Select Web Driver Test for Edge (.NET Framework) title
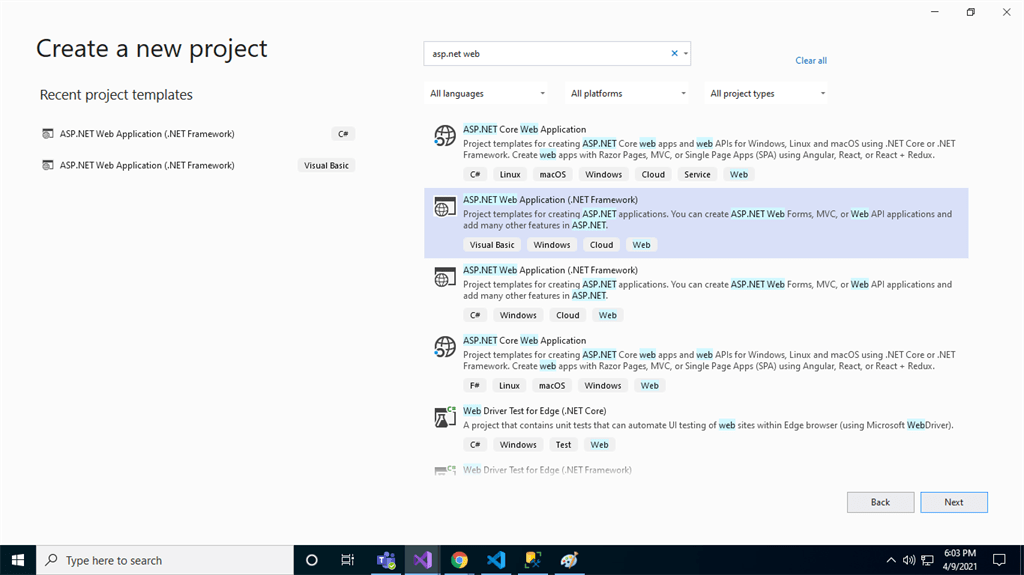1024x575 pixels. (547, 470)
